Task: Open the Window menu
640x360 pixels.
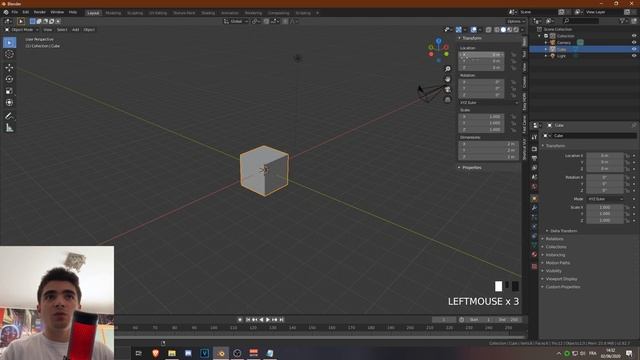Action: tap(57, 12)
